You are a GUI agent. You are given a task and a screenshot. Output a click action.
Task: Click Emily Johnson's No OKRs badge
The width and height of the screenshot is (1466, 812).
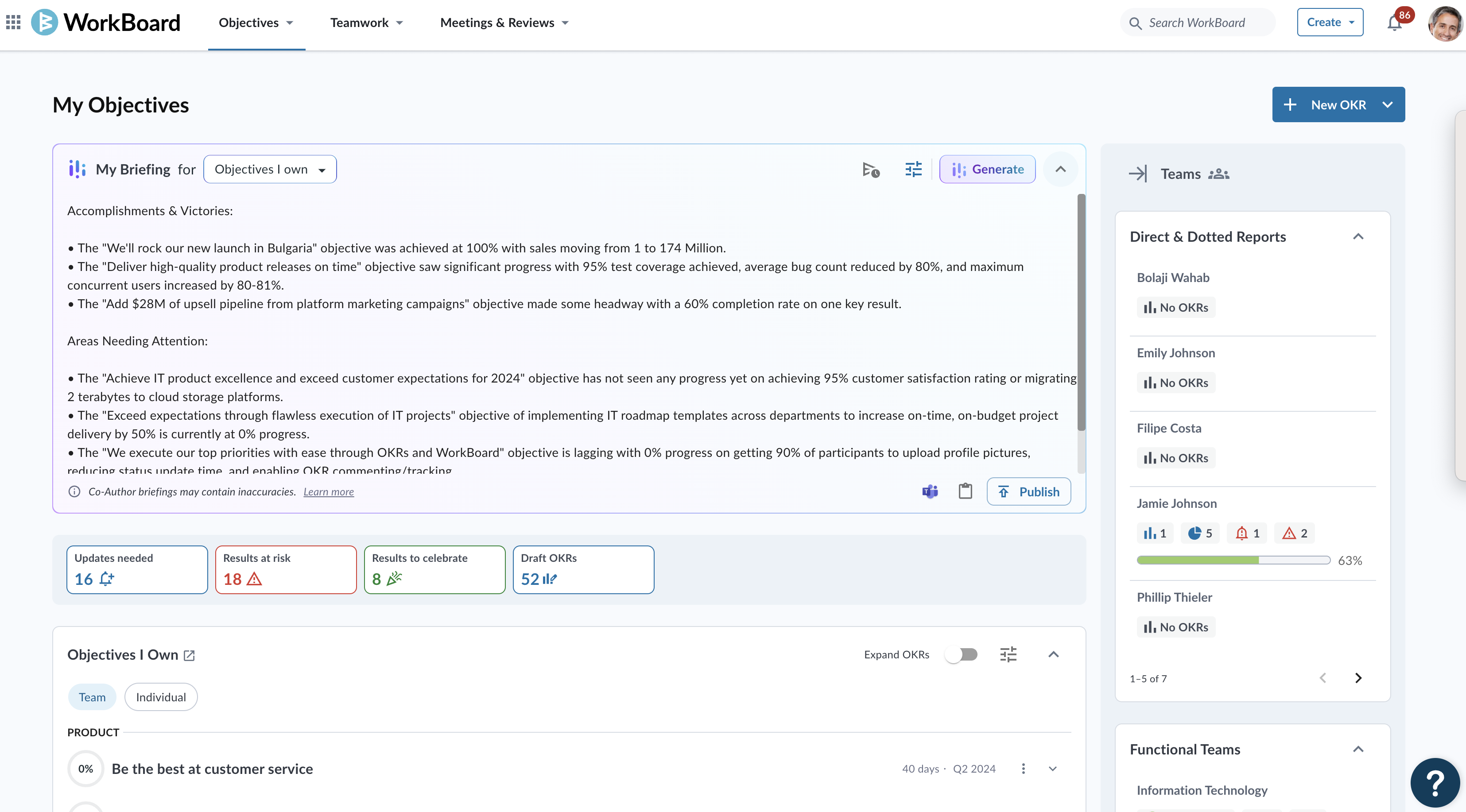[x=1176, y=383]
